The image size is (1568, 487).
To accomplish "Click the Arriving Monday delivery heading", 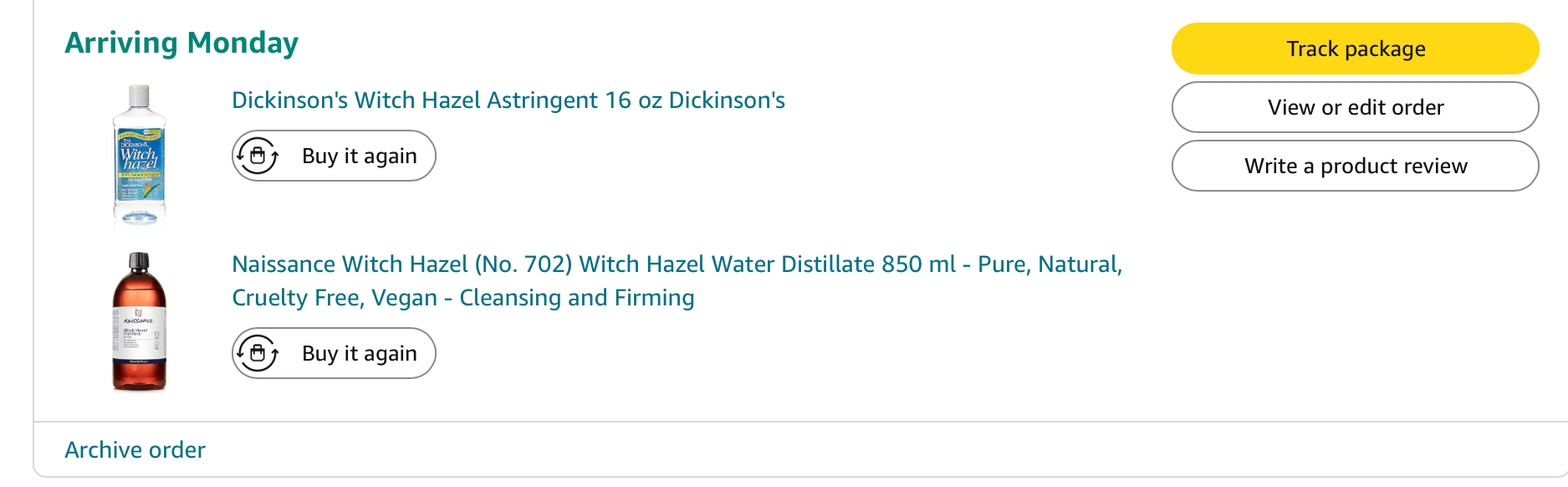I will point(181,43).
